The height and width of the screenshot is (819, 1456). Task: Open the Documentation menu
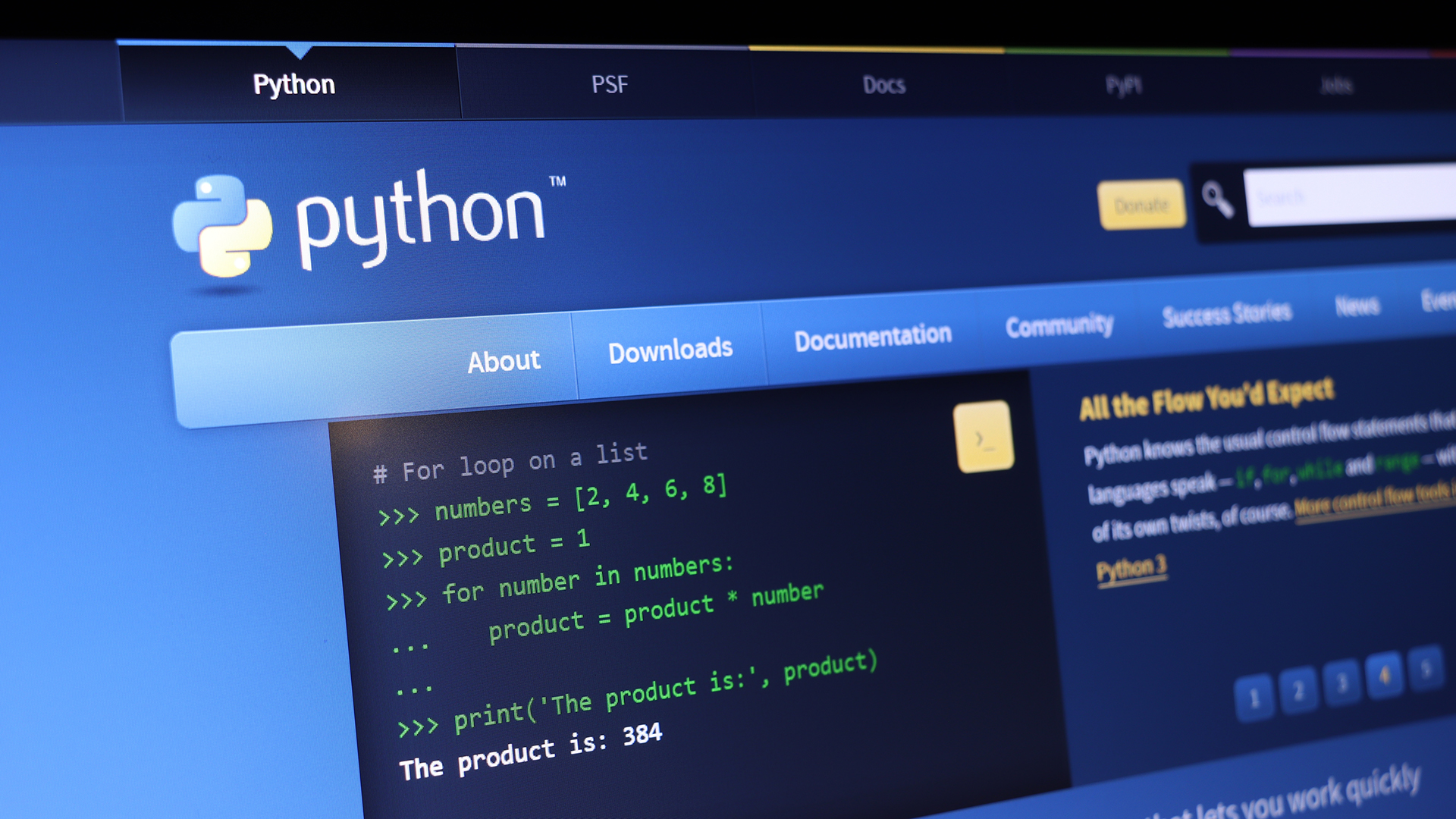pos(873,337)
